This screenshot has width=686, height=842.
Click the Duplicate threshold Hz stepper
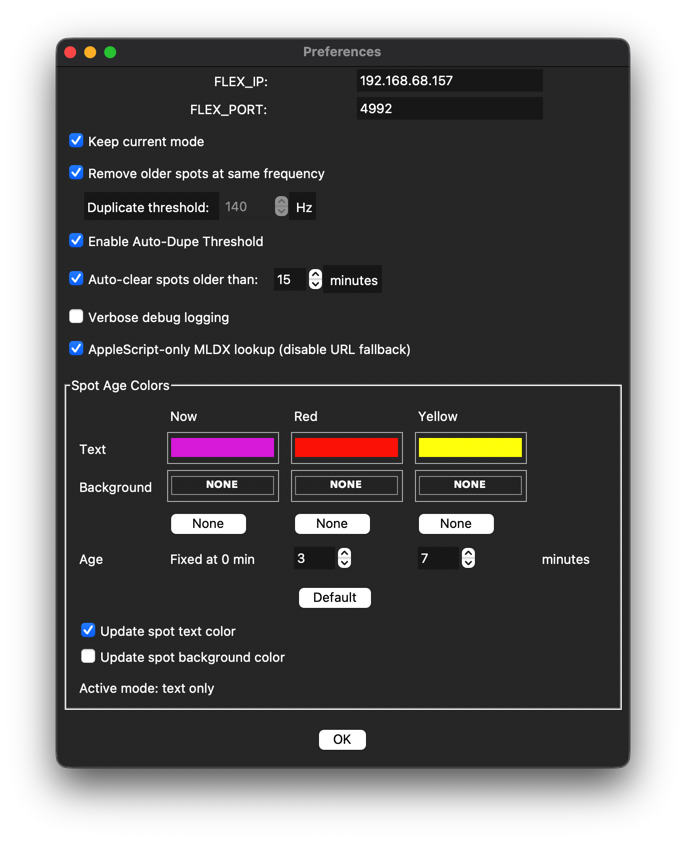[x=281, y=206]
